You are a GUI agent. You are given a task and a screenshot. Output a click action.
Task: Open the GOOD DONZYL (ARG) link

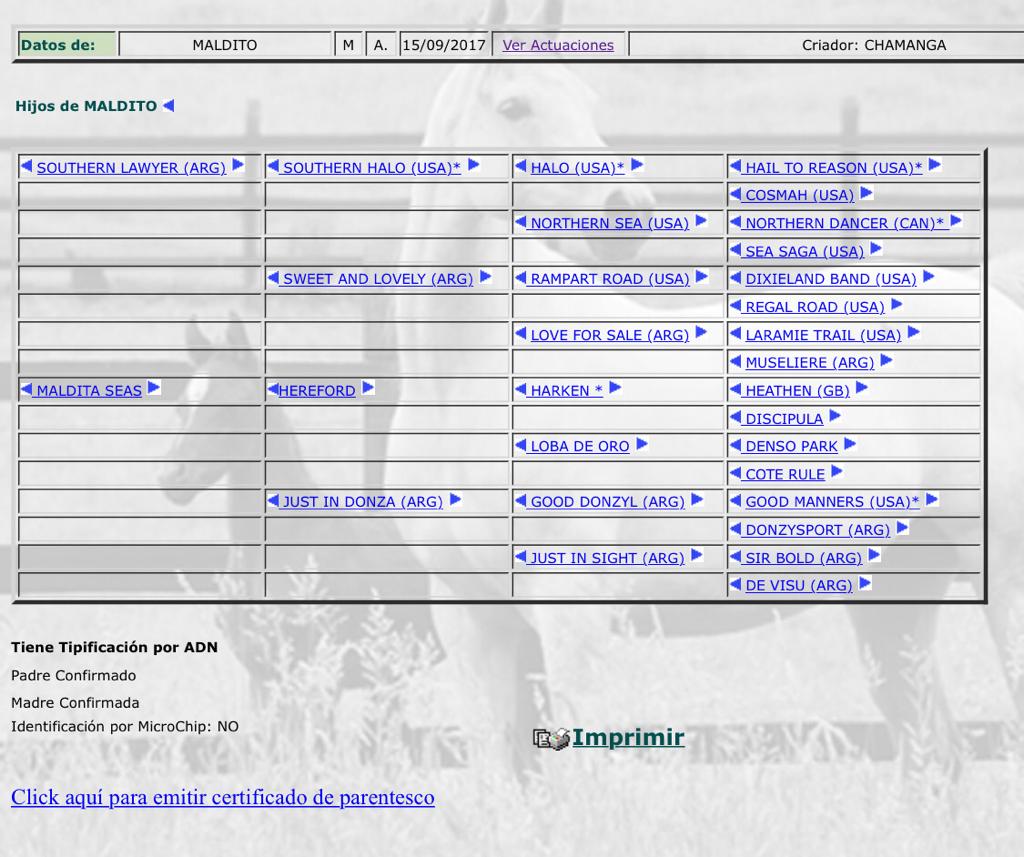coord(607,502)
